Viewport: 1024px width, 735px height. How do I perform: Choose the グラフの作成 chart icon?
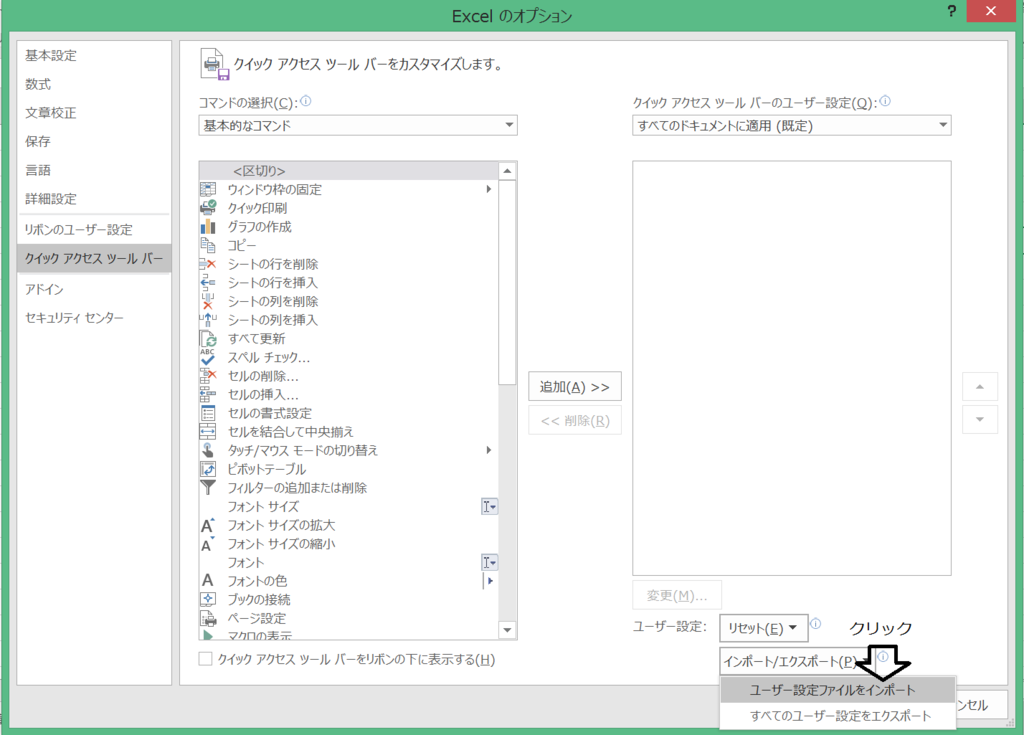point(208,227)
